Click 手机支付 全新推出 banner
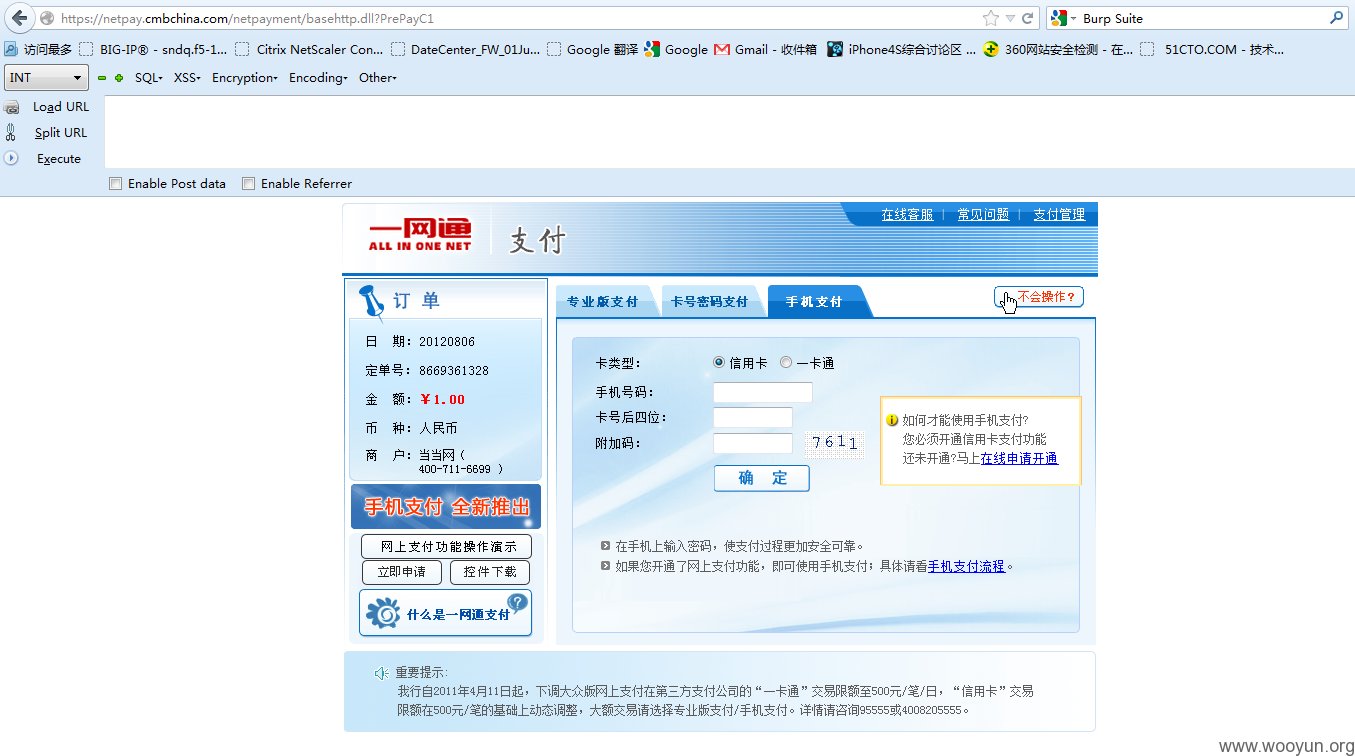Viewport: 1355px width, 756px height. coord(446,507)
